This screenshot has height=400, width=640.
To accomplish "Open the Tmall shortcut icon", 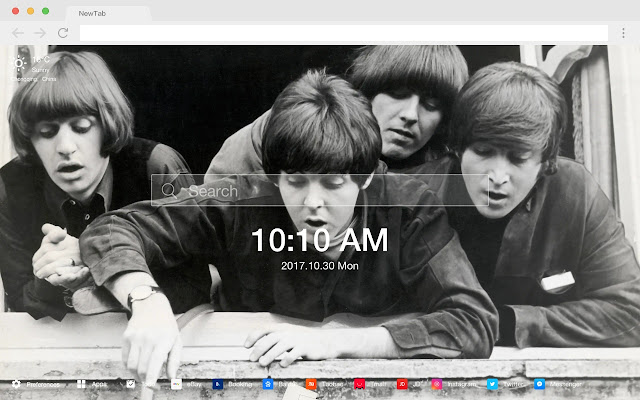I will pos(360,384).
